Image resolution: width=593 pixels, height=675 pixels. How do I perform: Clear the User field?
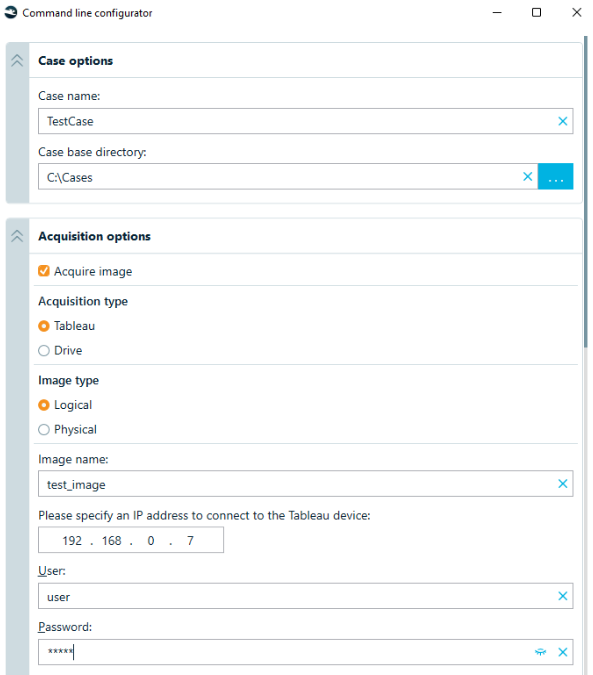(562, 596)
